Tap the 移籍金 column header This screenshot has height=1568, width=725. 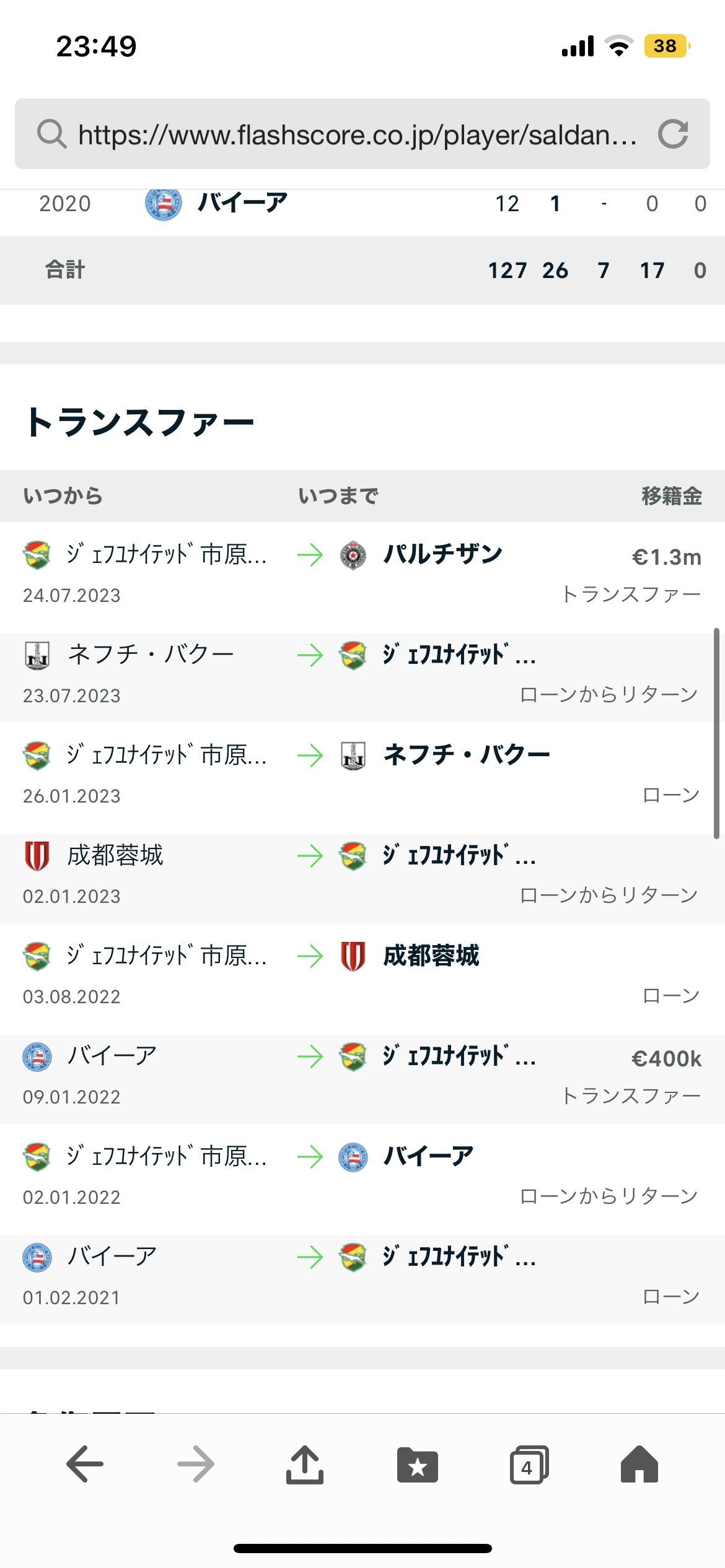(671, 496)
